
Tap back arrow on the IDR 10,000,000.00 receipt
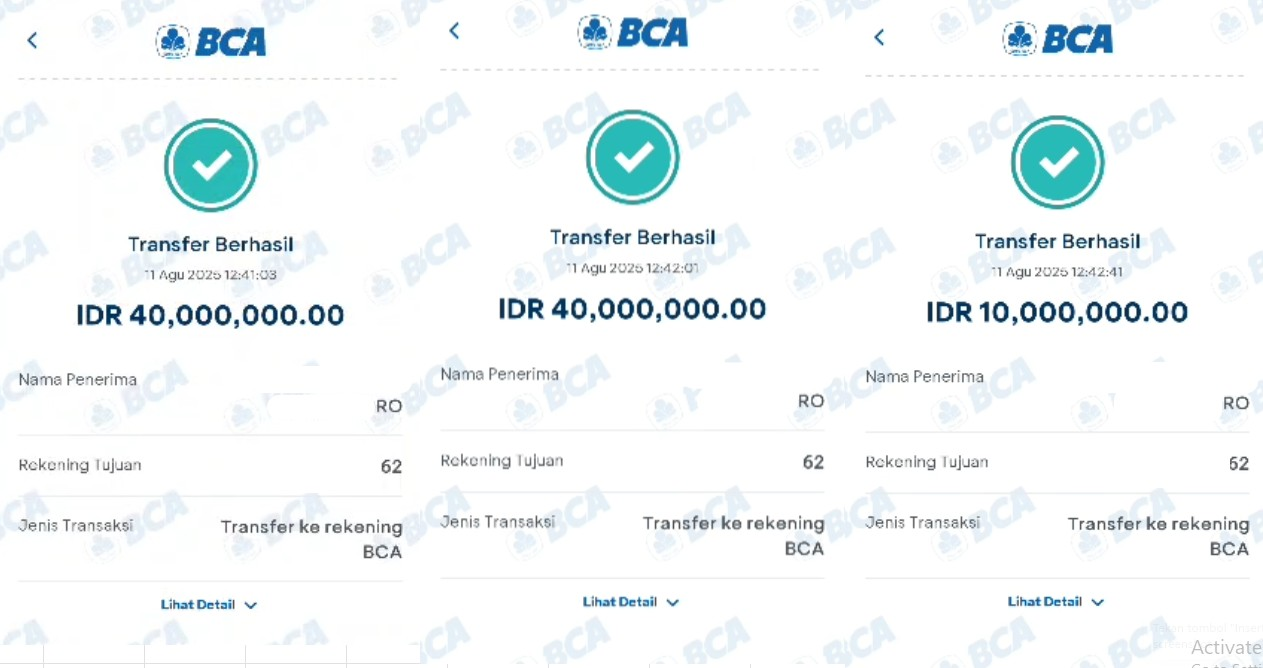click(879, 38)
